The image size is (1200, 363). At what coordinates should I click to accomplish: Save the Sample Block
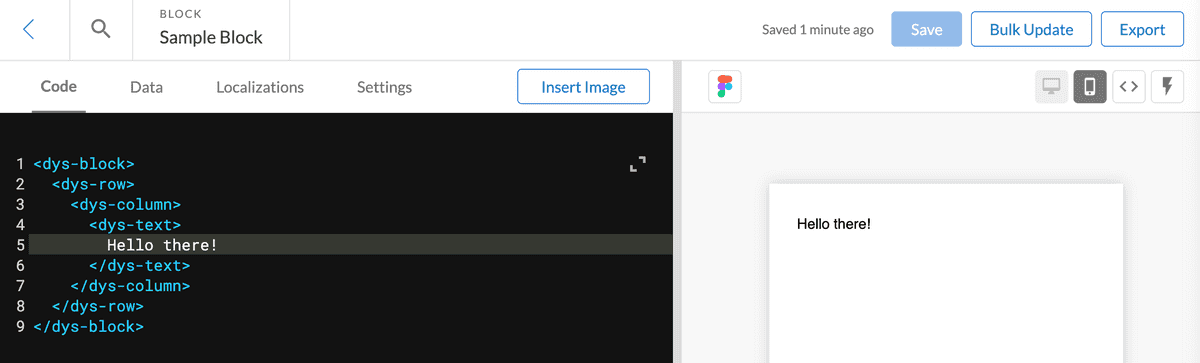point(926,29)
